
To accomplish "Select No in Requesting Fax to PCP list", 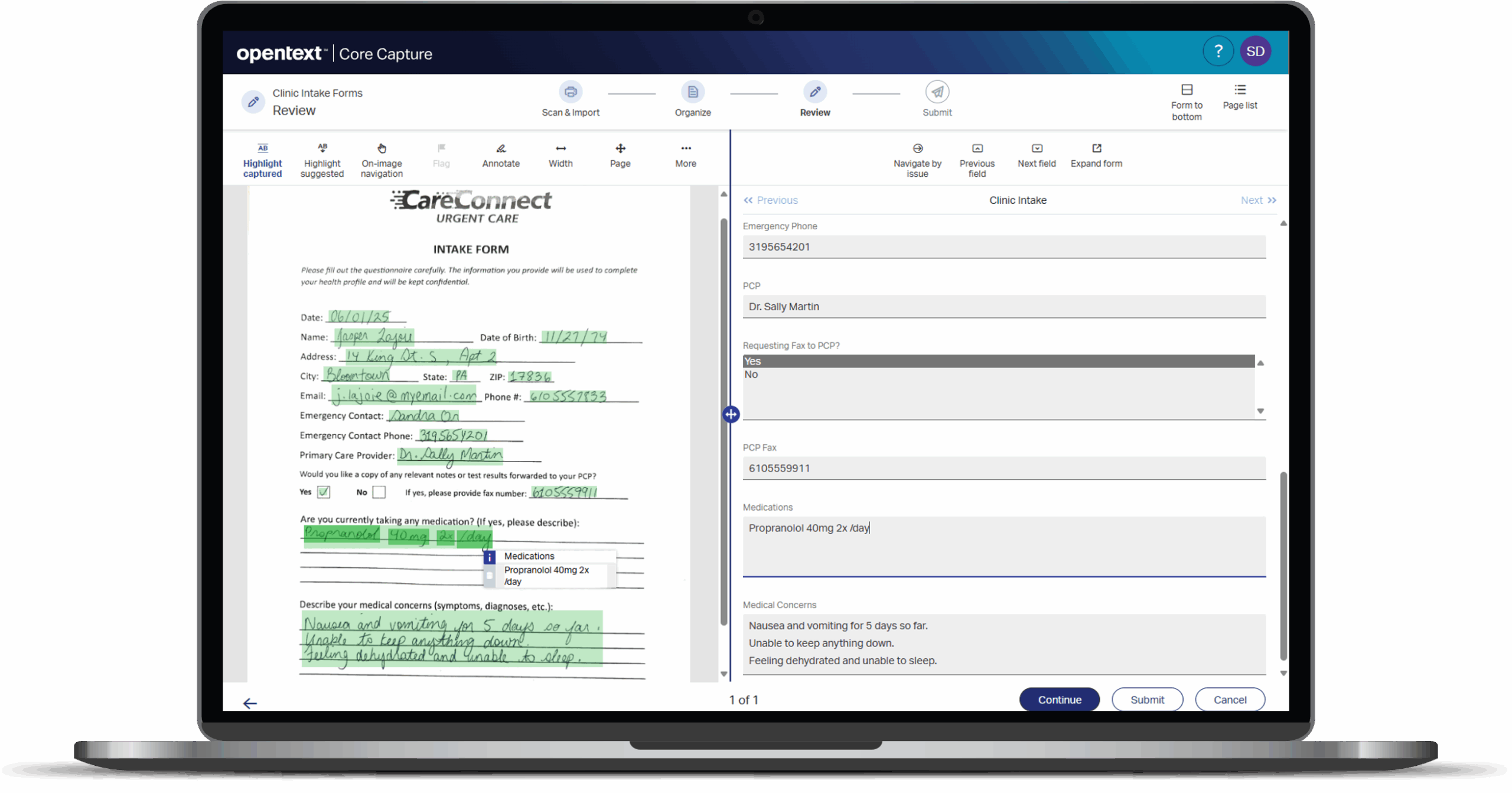I will (x=998, y=375).
